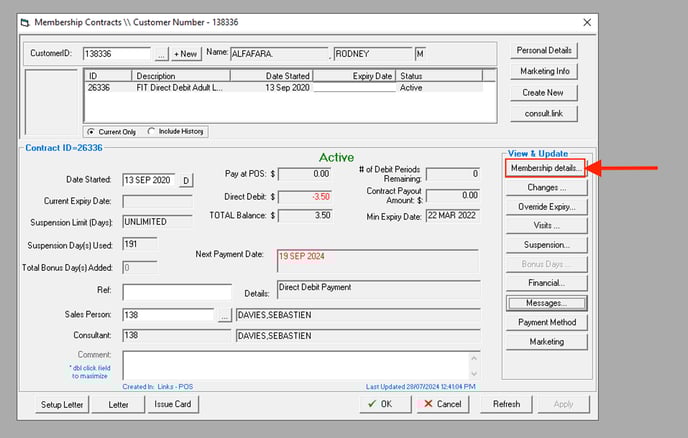The width and height of the screenshot is (688, 438).
Task: Sort list by Expiry Date column header
Action: click(354, 76)
